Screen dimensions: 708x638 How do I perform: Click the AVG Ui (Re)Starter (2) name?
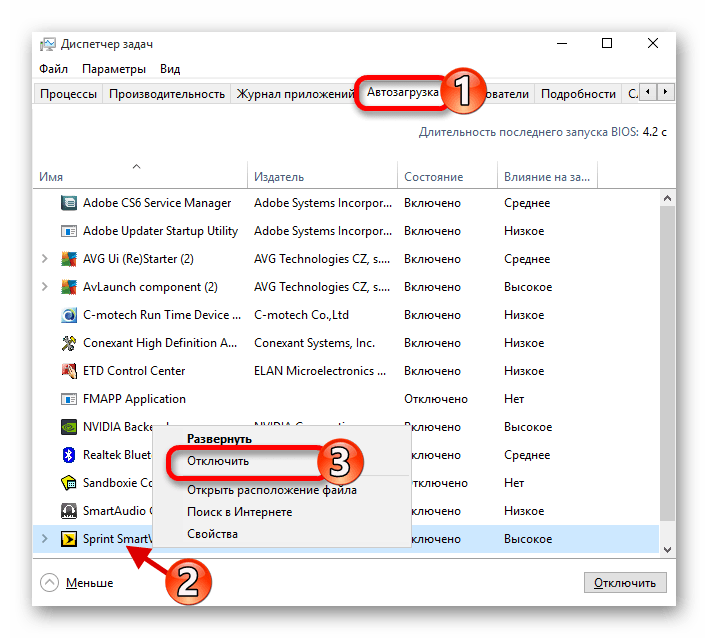138,259
